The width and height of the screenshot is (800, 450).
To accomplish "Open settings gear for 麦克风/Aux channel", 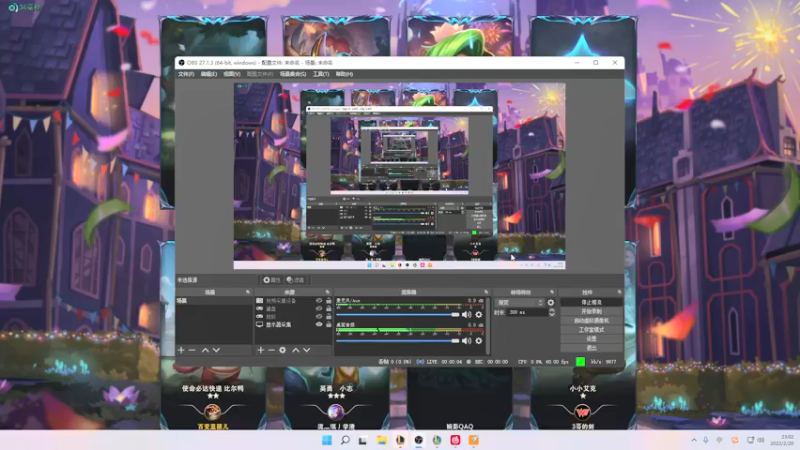I will tap(479, 315).
